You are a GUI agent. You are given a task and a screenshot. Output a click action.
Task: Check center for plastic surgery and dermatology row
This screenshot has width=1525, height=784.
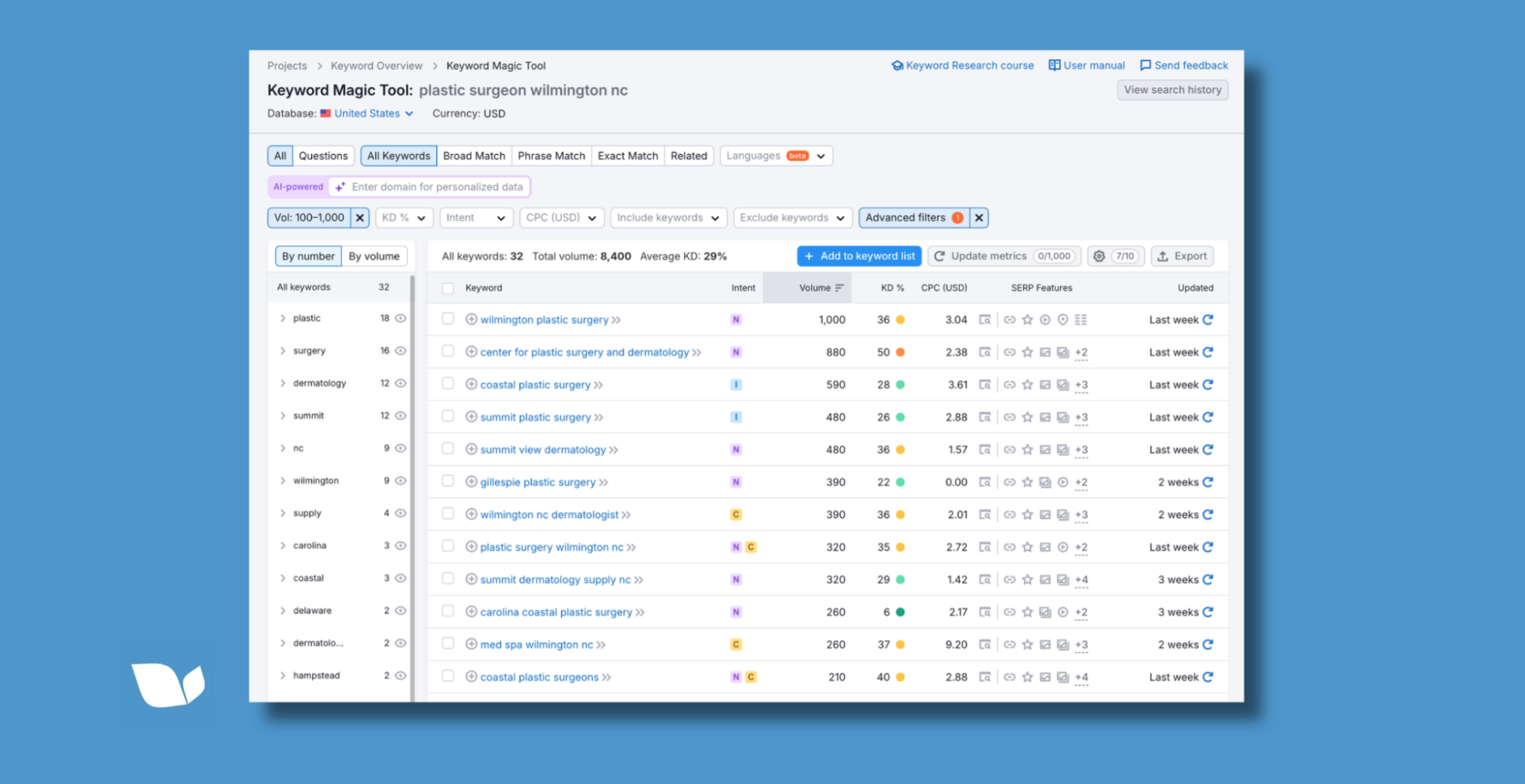(x=448, y=352)
